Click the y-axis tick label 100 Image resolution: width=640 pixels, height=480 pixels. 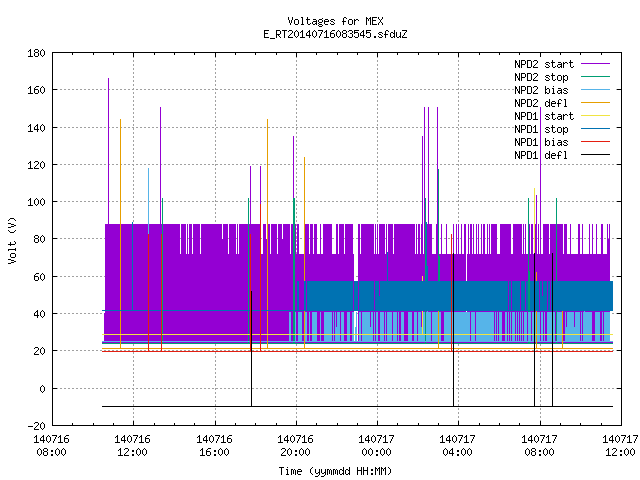pos(36,202)
